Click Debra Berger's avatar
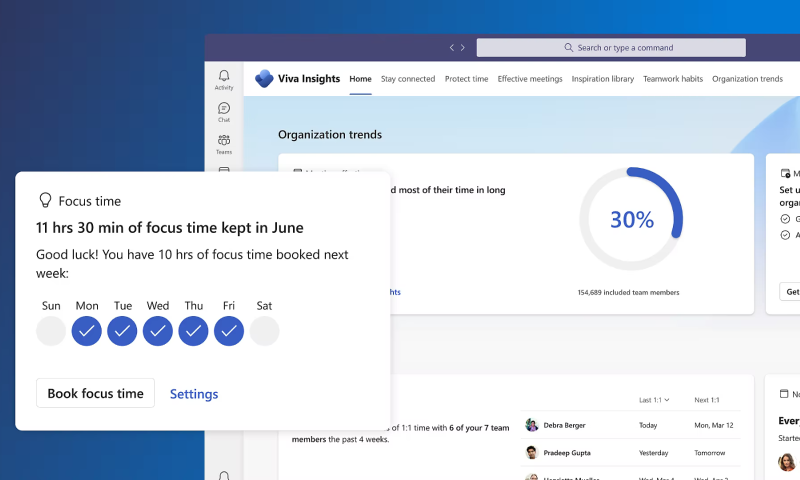This screenshot has width=800, height=480. tap(532, 425)
